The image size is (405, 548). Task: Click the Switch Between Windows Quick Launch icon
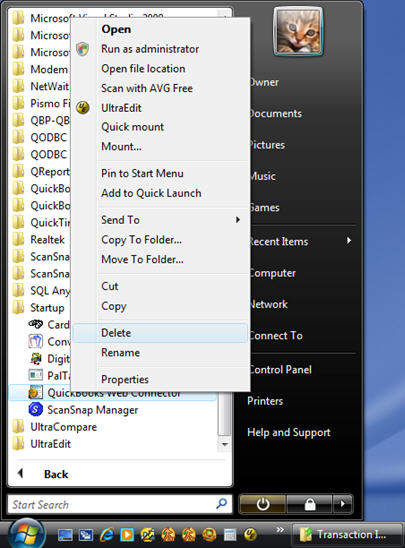pos(86,535)
